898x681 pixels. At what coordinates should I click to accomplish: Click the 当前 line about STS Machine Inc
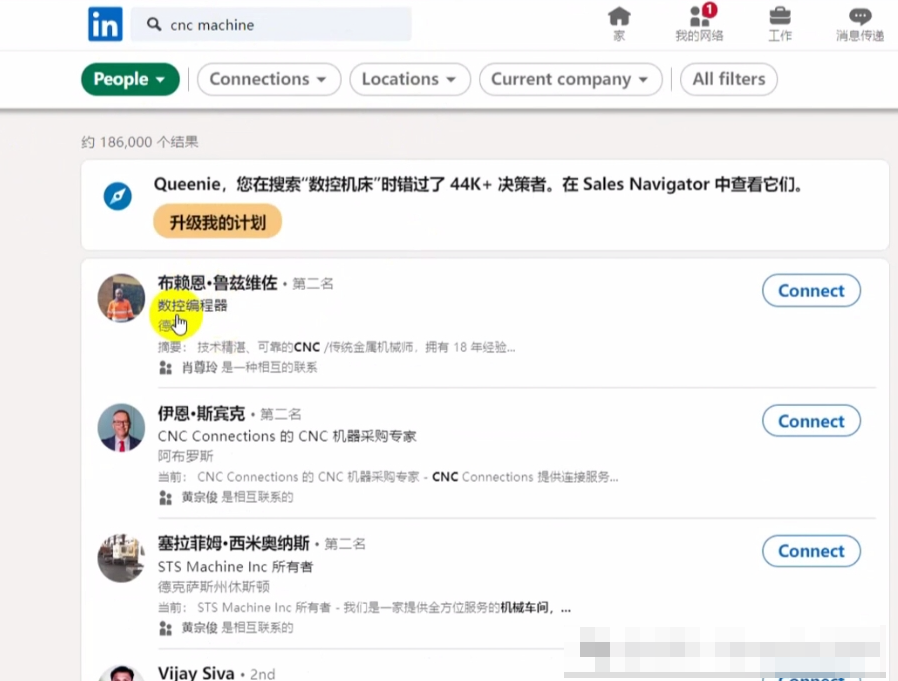(364, 607)
